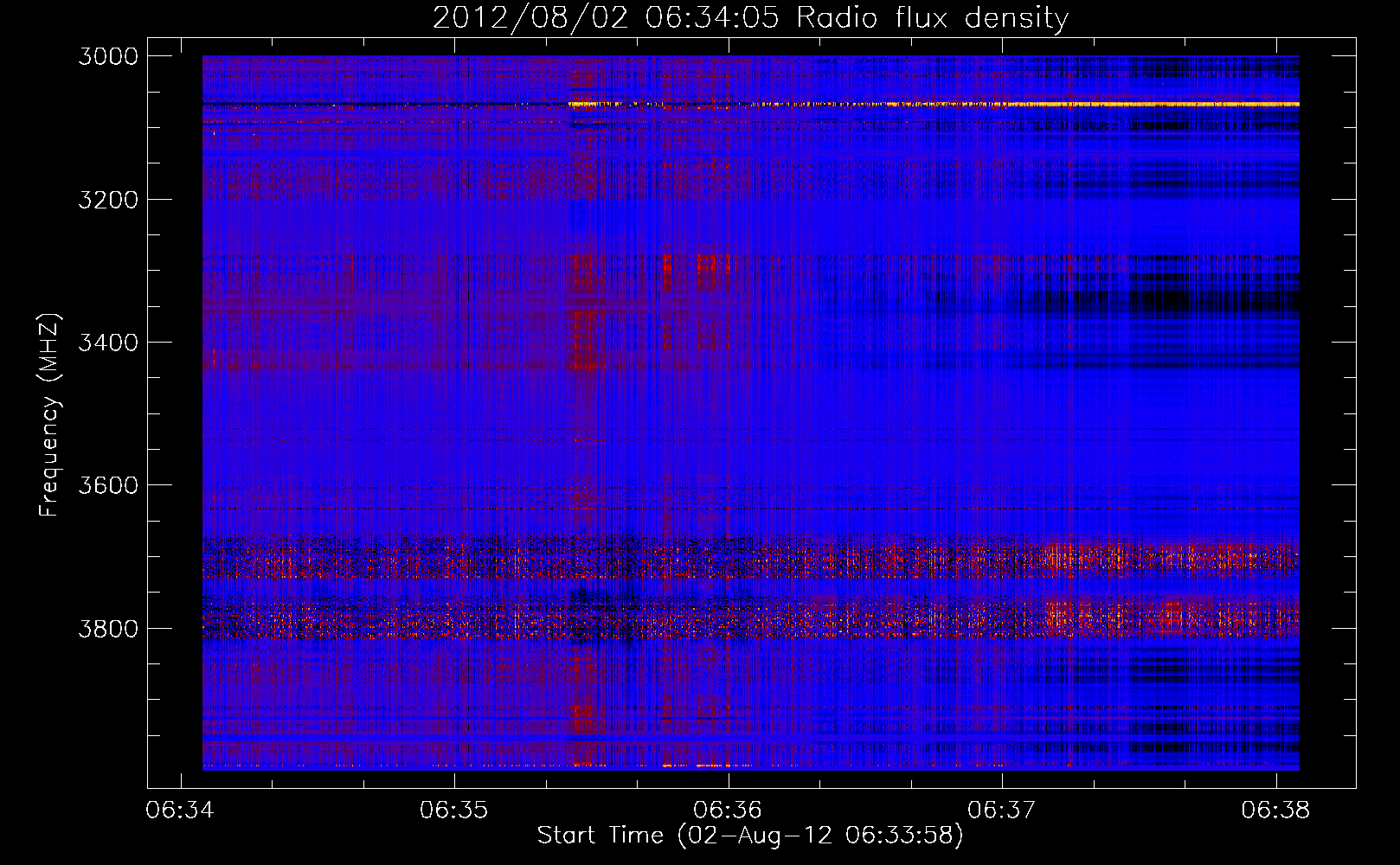Click the plot title 'Radio flux density'
This screenshot has height=865, width=1400.
[x=932, y=18]
